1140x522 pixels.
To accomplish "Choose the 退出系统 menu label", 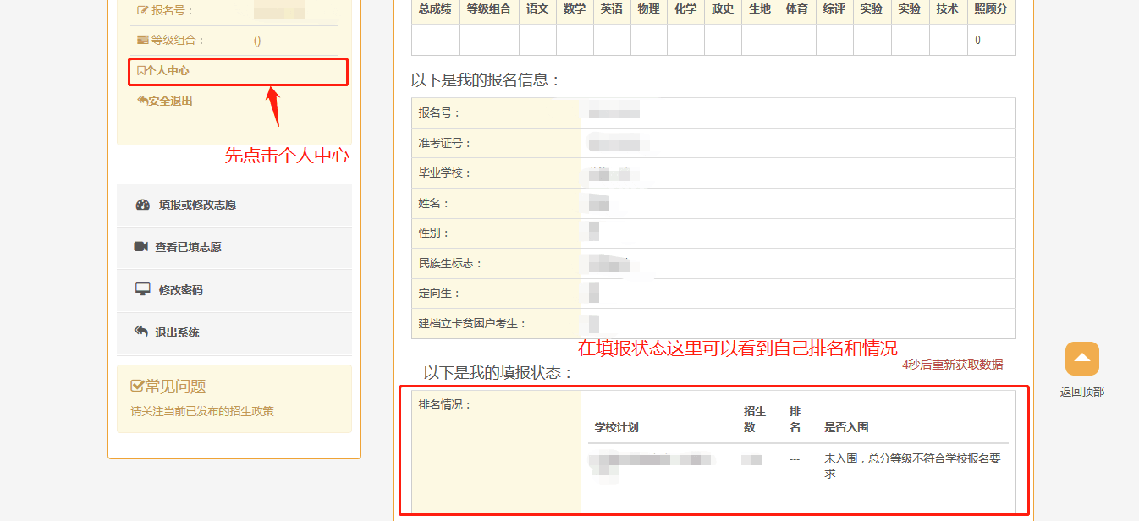I will pos(177,332).
